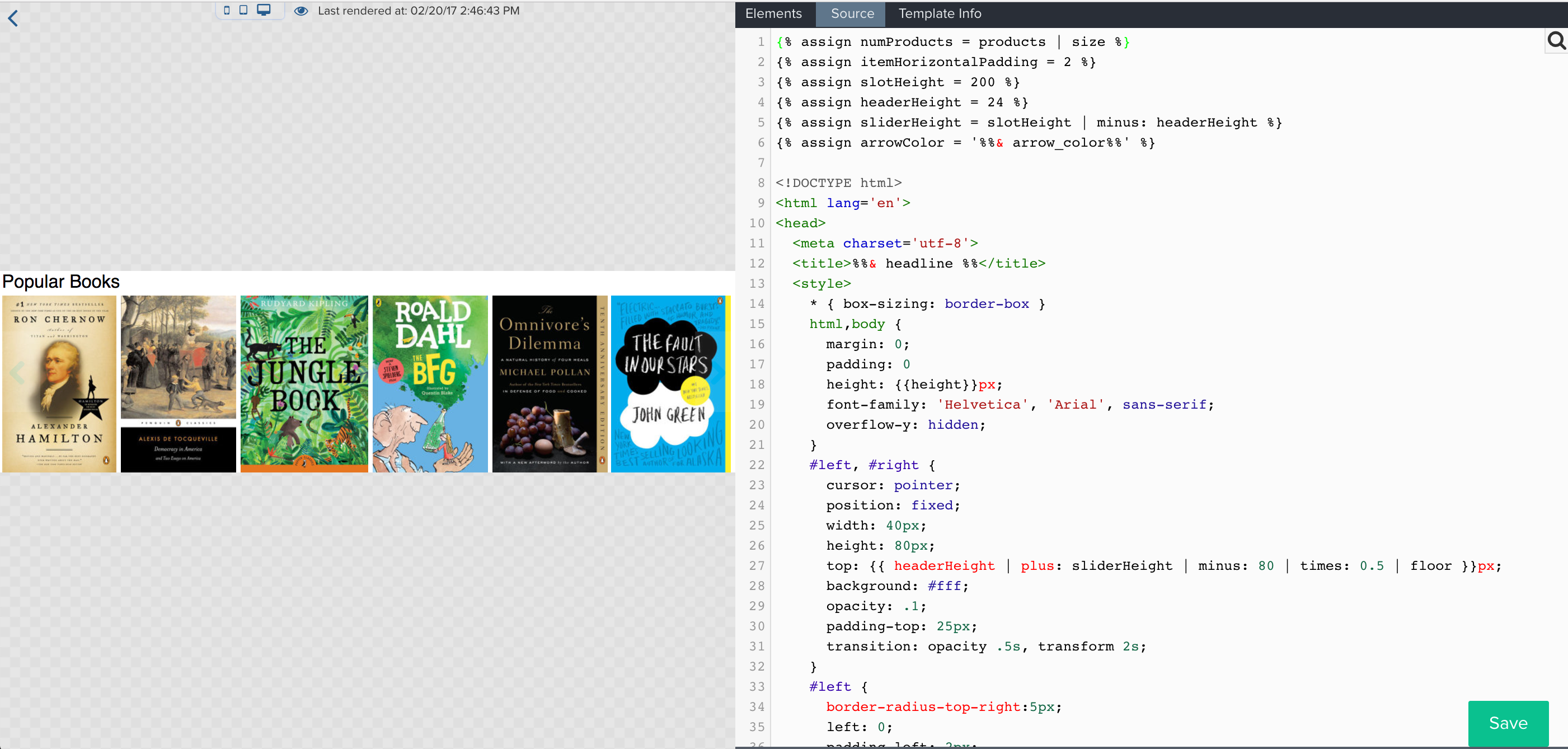Place cursor on 'assign slotHeight = 200' line

pyautogui.click(x=897, y=82)
